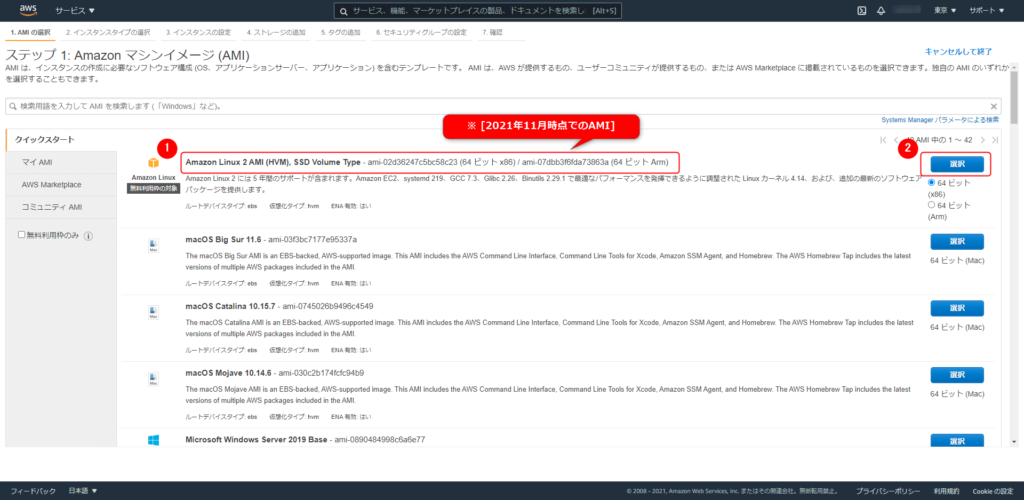Switch to 5. タグの追加 tab

coord(340,32)
